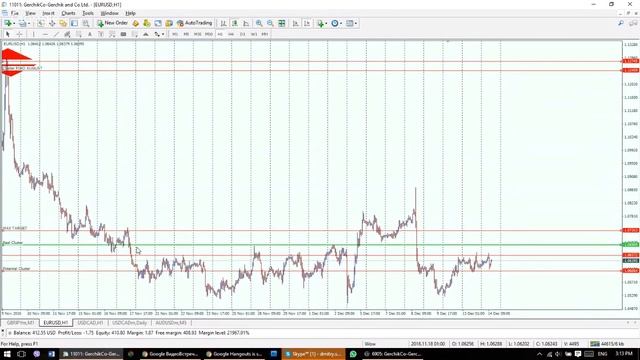640x360 pixels.
Task: Click the New Chart toolbar icon
Action: click(7, 23)
